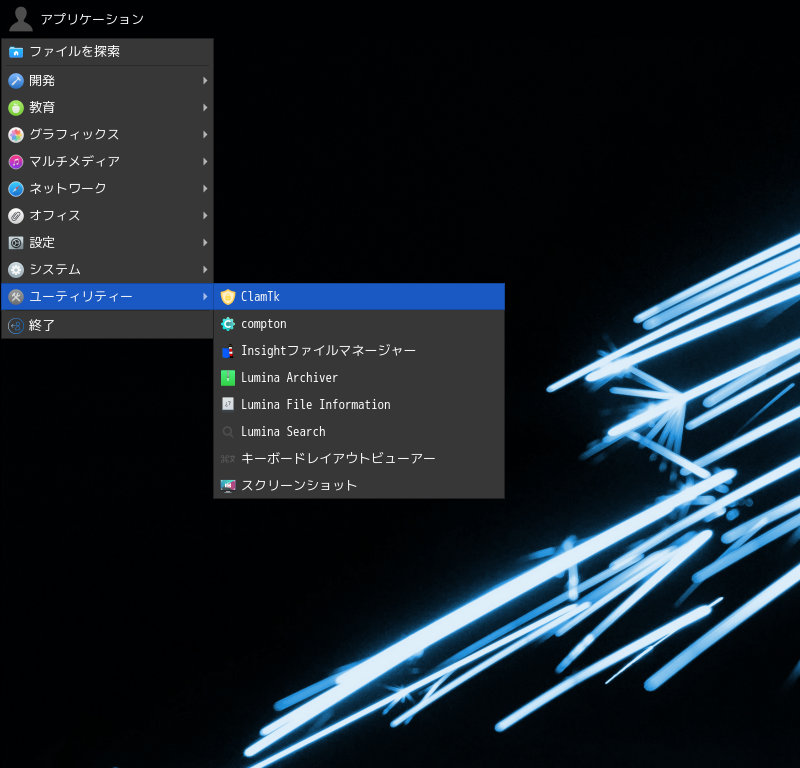Click the Lumina File Information icon
Screen dimensions: 800x768
coord(228,405)
